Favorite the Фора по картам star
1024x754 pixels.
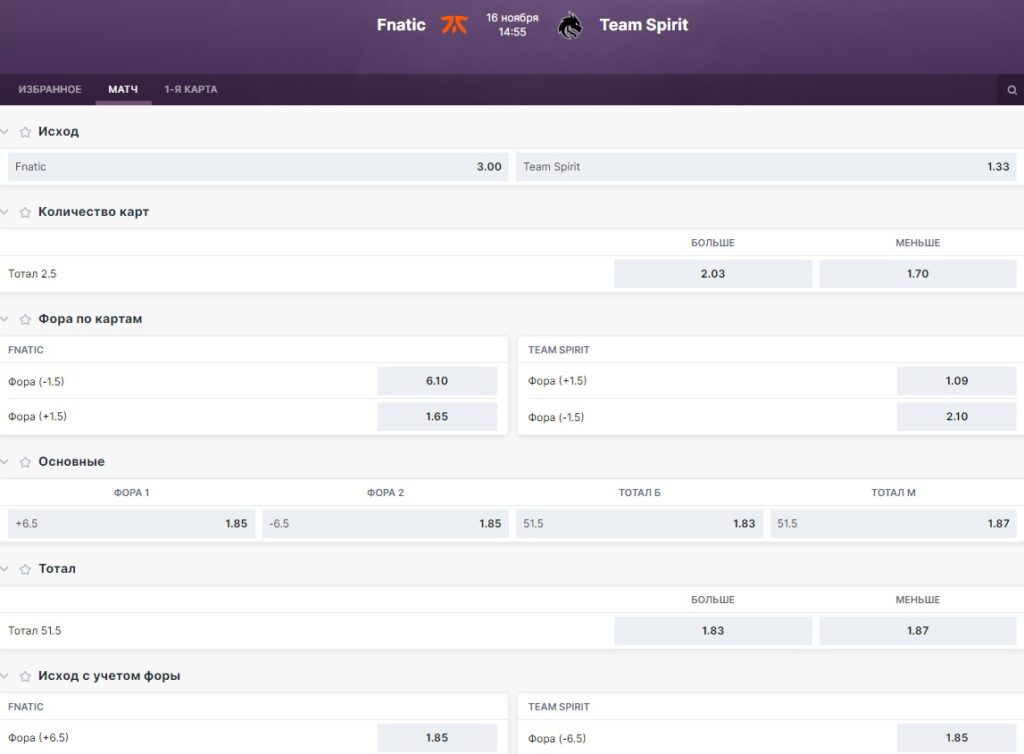pyautogui.click(x=25, y=319)
